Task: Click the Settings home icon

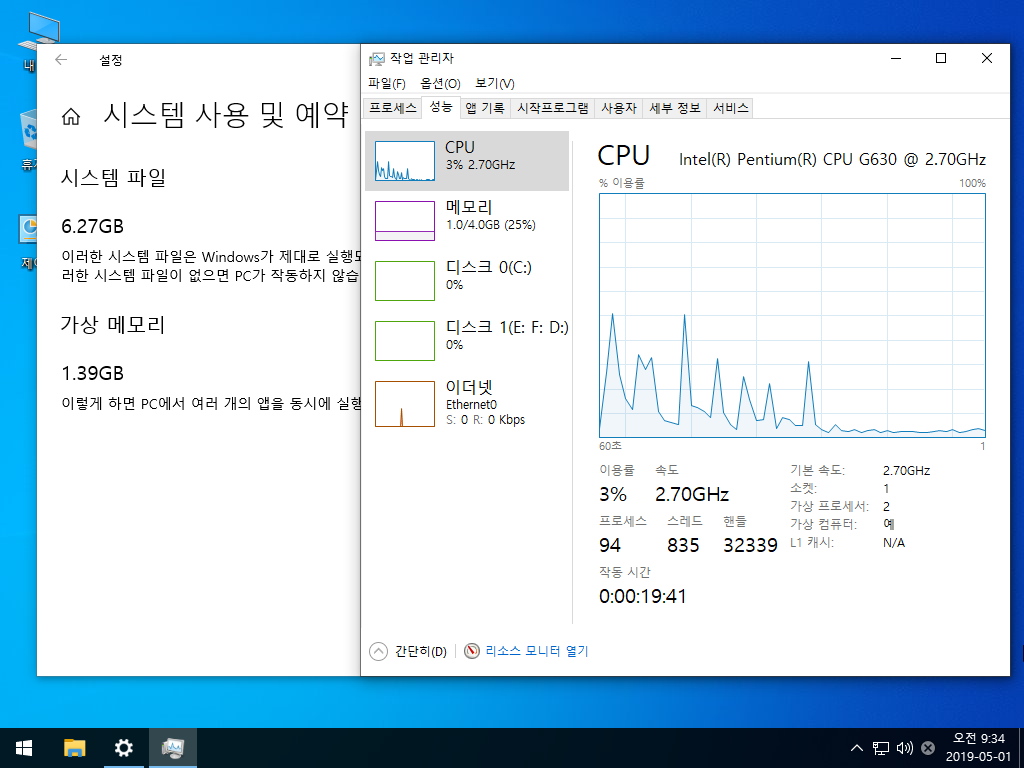Action: point(71,117)
